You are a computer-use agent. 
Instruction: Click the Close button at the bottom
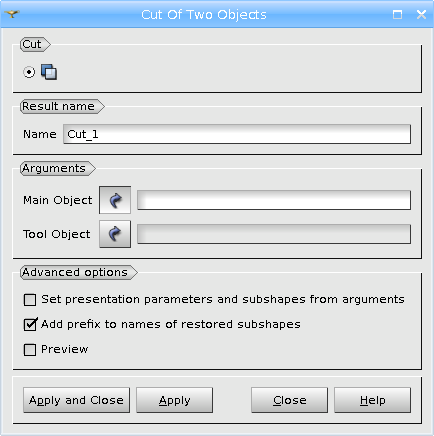tap(289, 400)
